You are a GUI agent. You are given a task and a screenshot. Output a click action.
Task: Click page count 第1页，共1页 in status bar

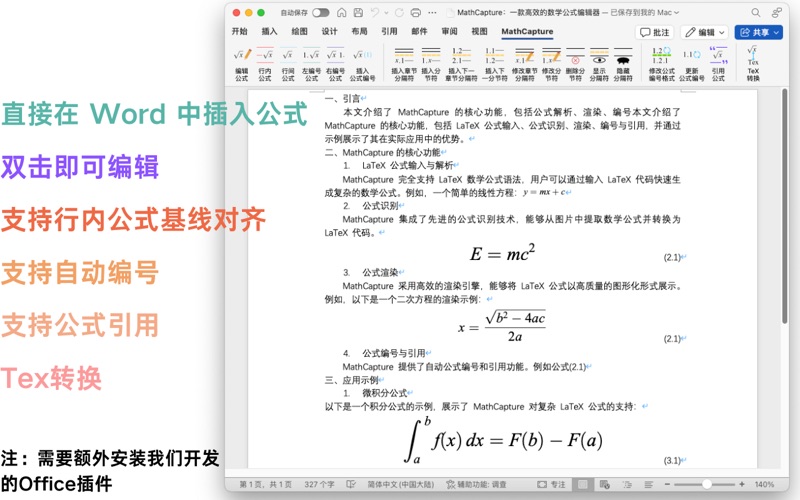pos(265,484)
